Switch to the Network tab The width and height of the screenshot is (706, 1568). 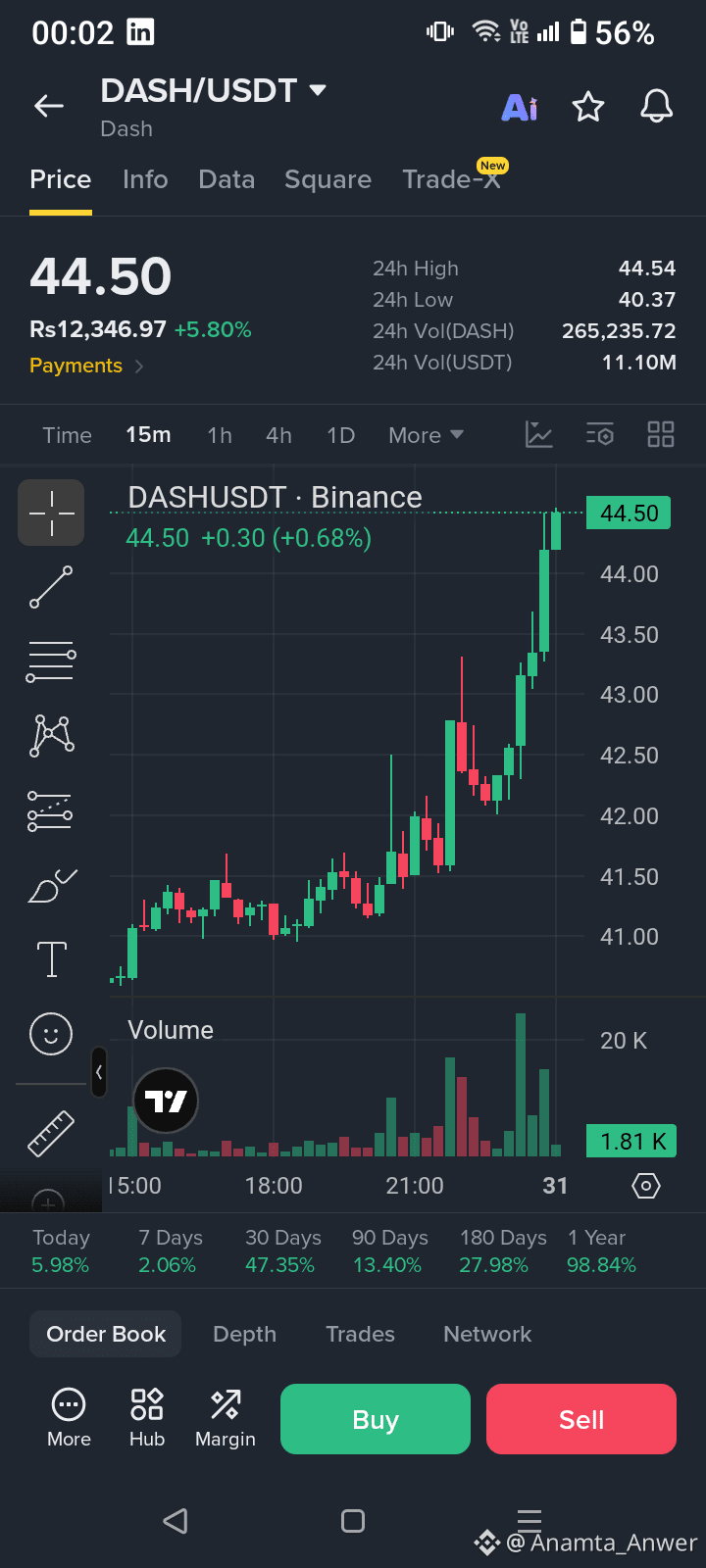coord(487,1334)
